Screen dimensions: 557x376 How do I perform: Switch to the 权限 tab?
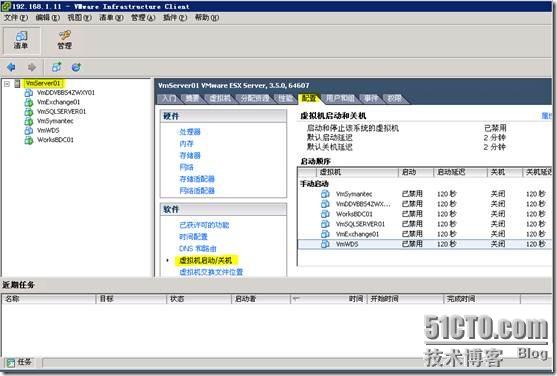(x=394, y=98)
